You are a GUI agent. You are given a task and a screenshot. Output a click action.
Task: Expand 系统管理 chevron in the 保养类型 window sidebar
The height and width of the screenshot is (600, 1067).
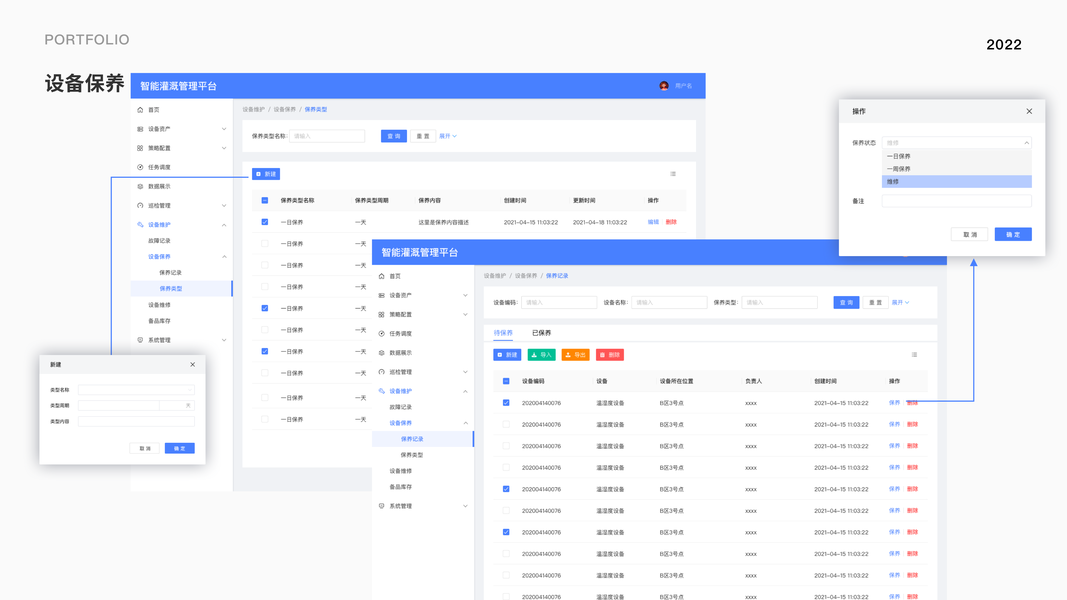coord(224,339)
